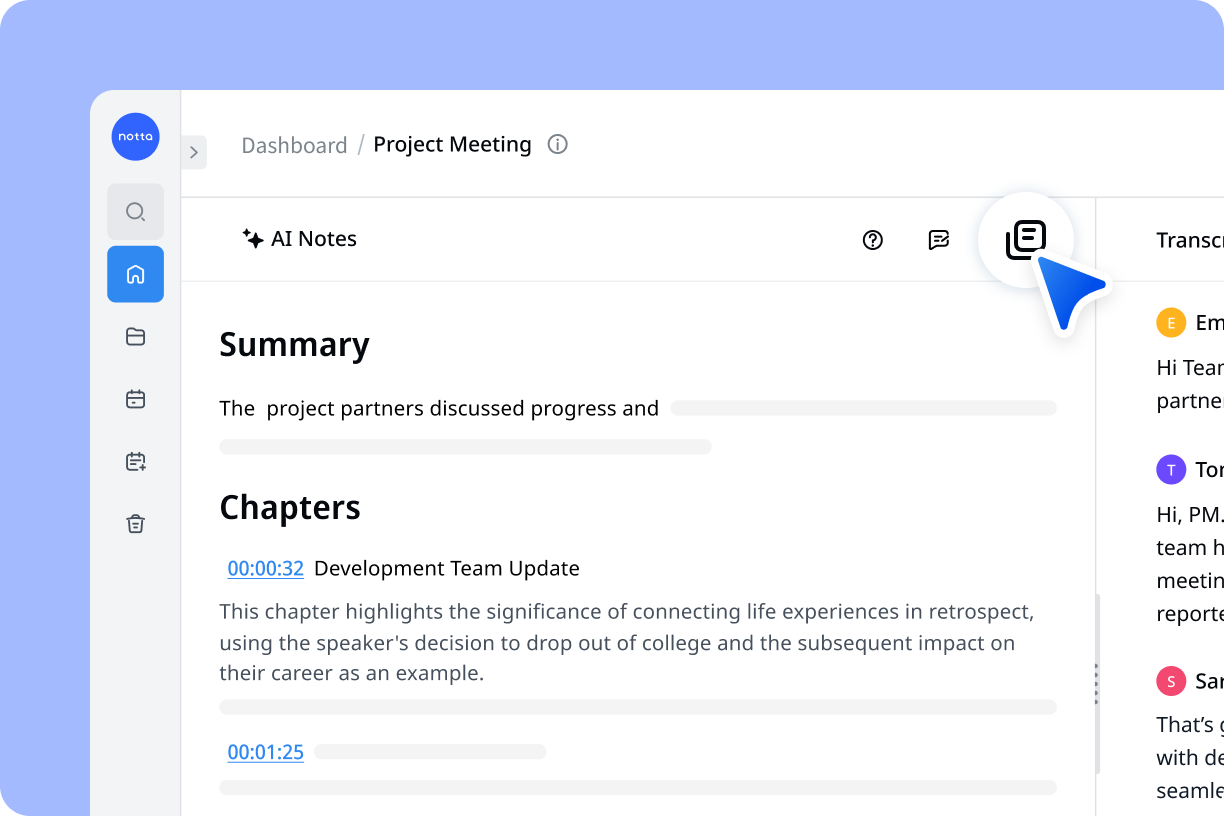The image size is (1224, 816).
Task: Jump to timestamp 00:01:25
Action: tap(266, 752)
